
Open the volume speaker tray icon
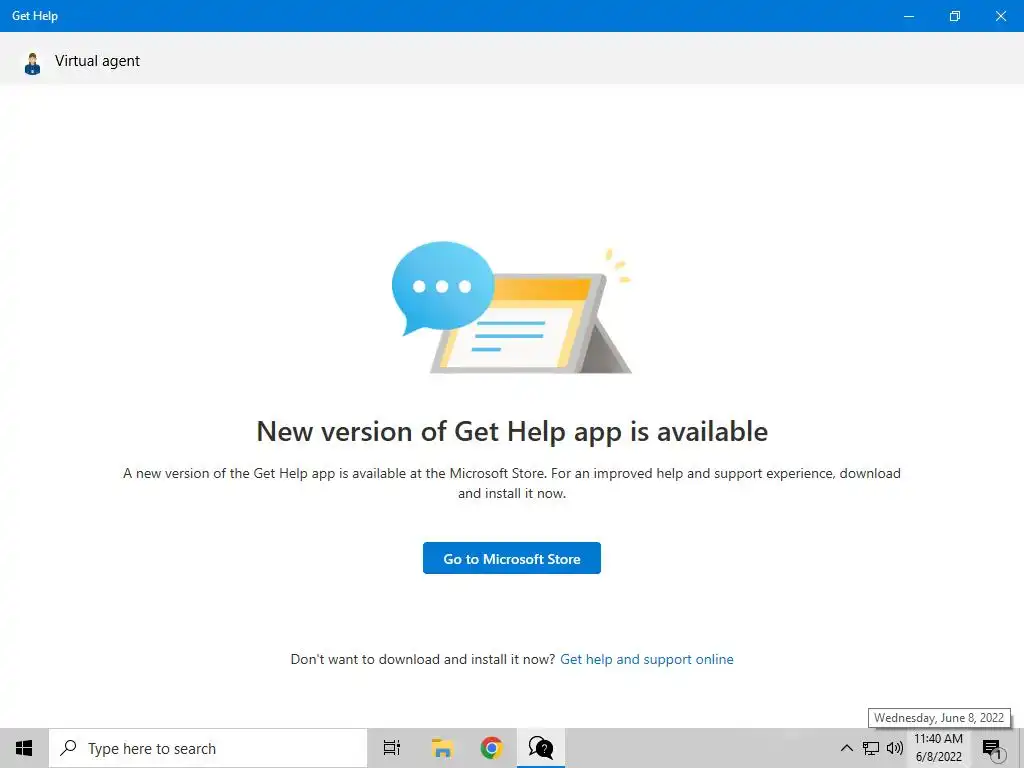(895, 748)
